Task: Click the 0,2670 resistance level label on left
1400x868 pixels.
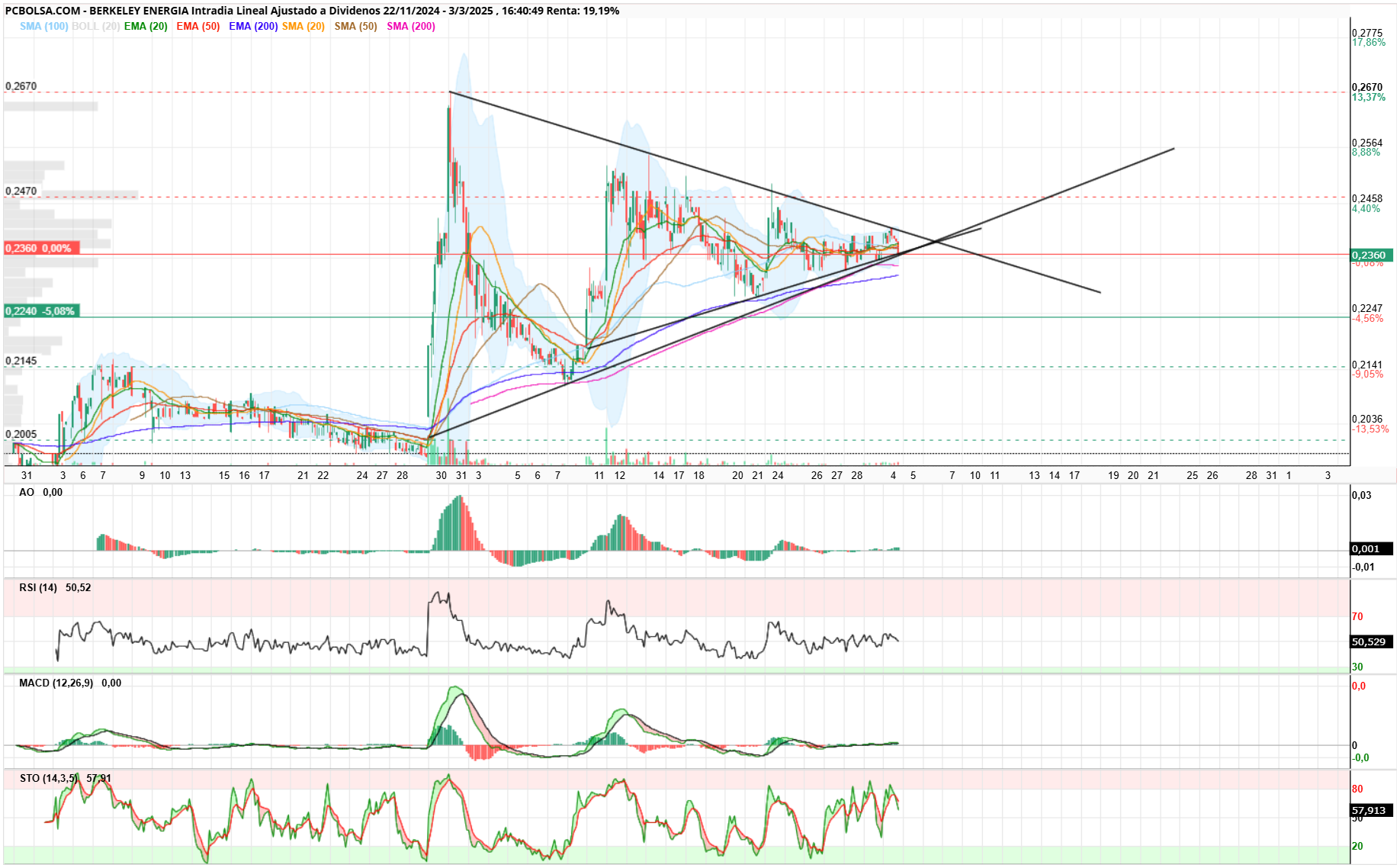Action: point(21,86)
